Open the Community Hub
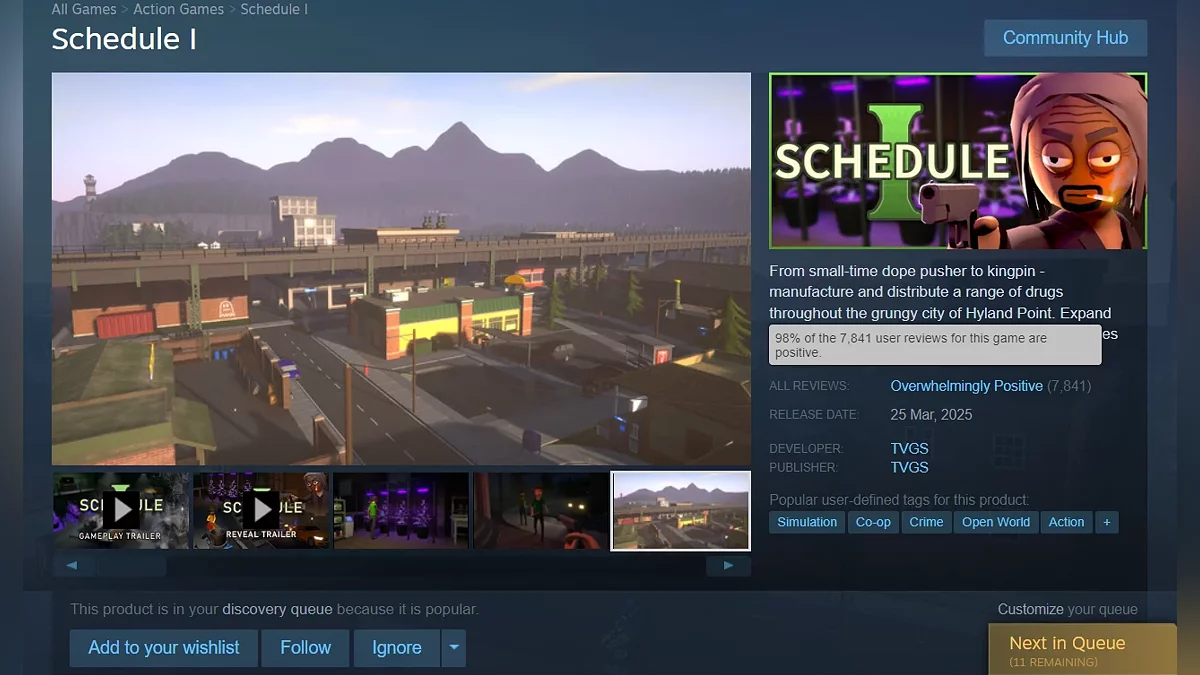This screenshot has width=1200, height=675. pyautogui.click(x=1065, y=38)
